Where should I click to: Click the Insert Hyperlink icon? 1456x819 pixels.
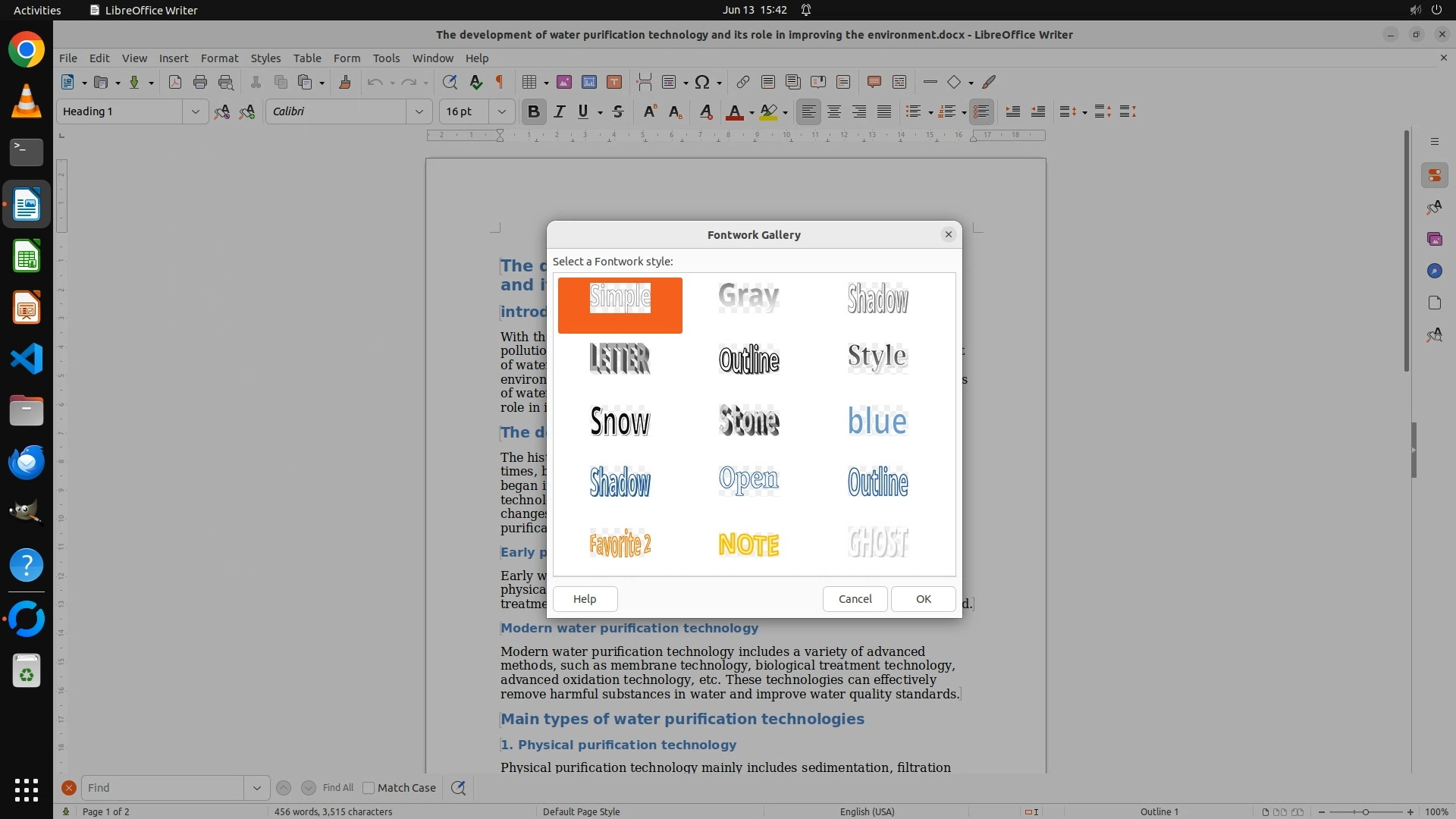click(x=743, y=82)
